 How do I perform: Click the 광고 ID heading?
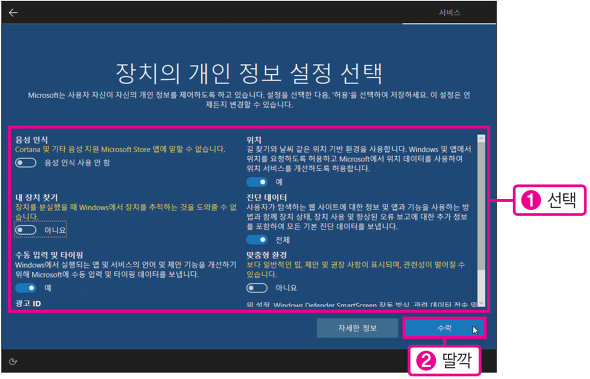point(28,304)
